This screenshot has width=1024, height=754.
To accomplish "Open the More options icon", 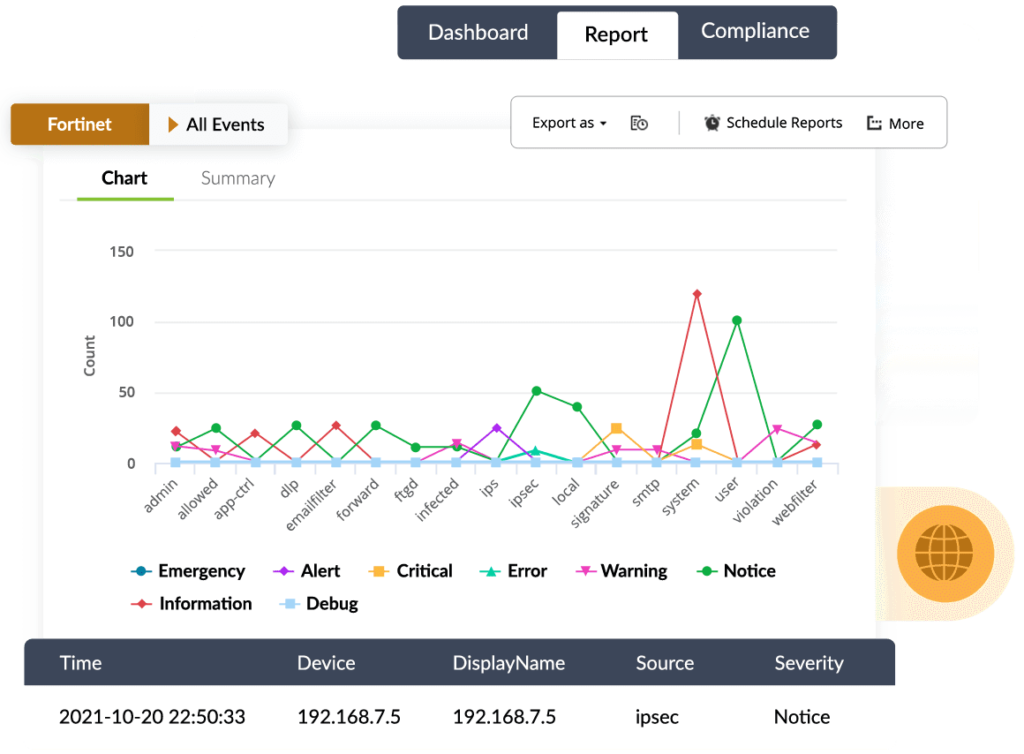I will click(x=874, y=123).
